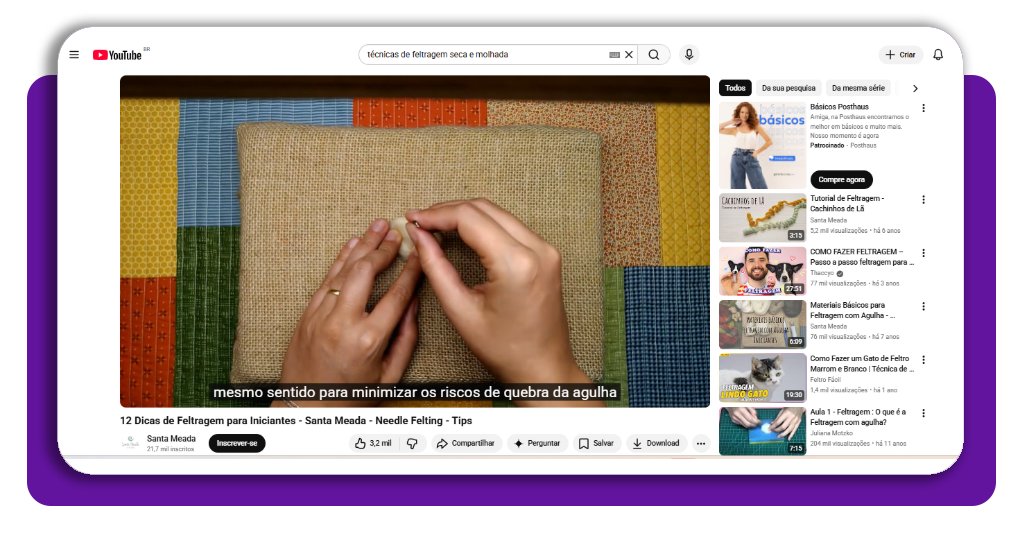This screenshot has width=1024, height=536.
Task: Open more actions menu beside Download
Action: pos(701,443)
